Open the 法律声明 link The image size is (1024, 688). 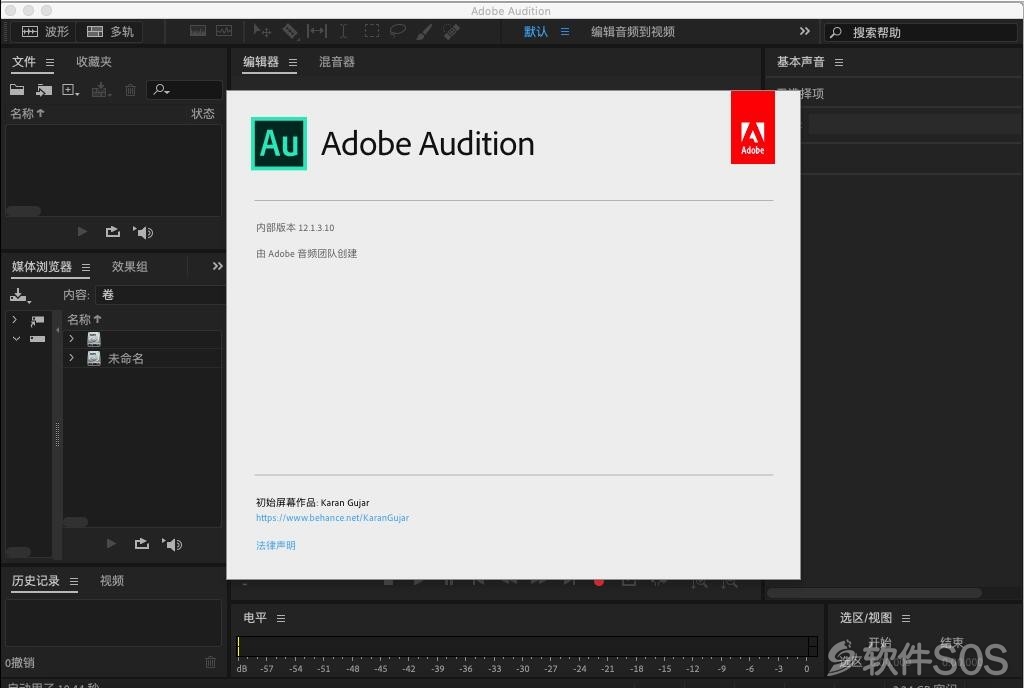(276, 545)
